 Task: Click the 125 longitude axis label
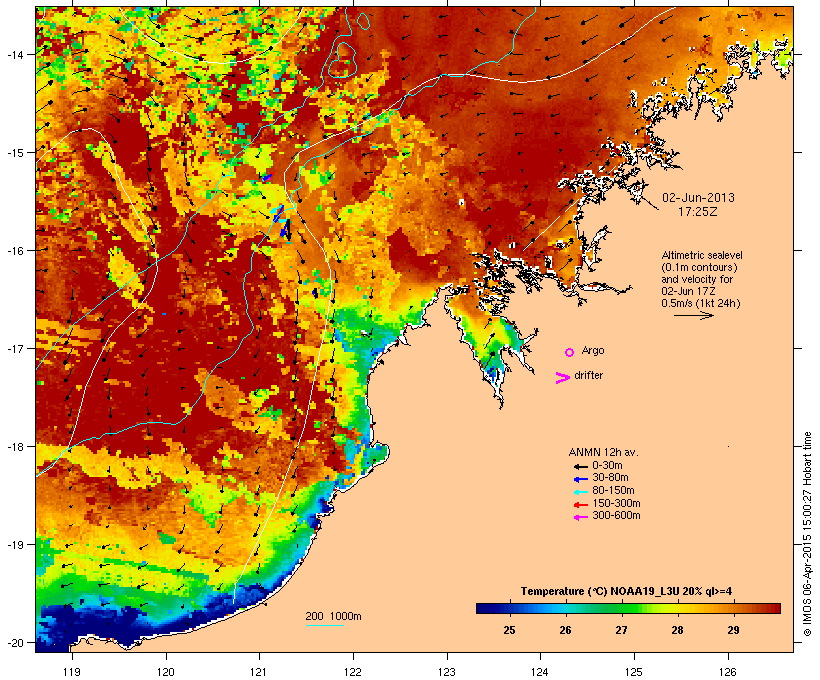point(634,672)
